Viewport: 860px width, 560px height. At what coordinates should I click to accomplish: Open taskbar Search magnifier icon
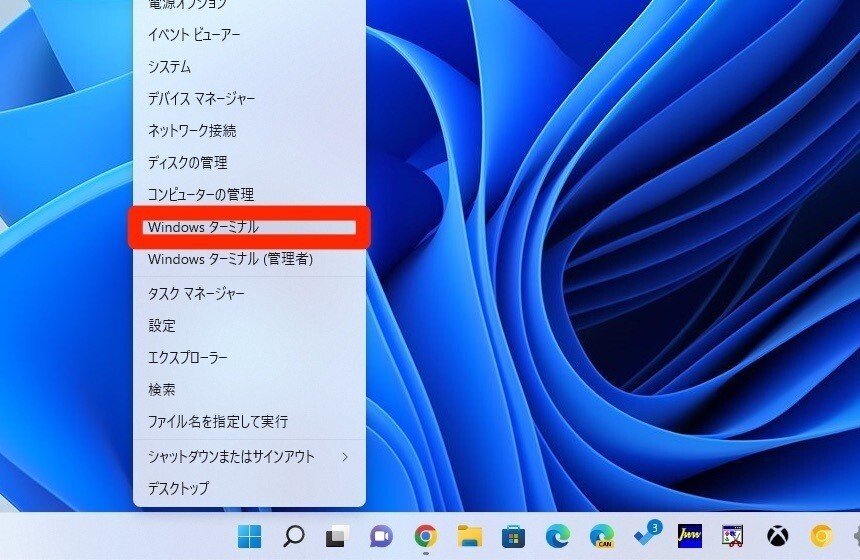[x=294, y=537]
